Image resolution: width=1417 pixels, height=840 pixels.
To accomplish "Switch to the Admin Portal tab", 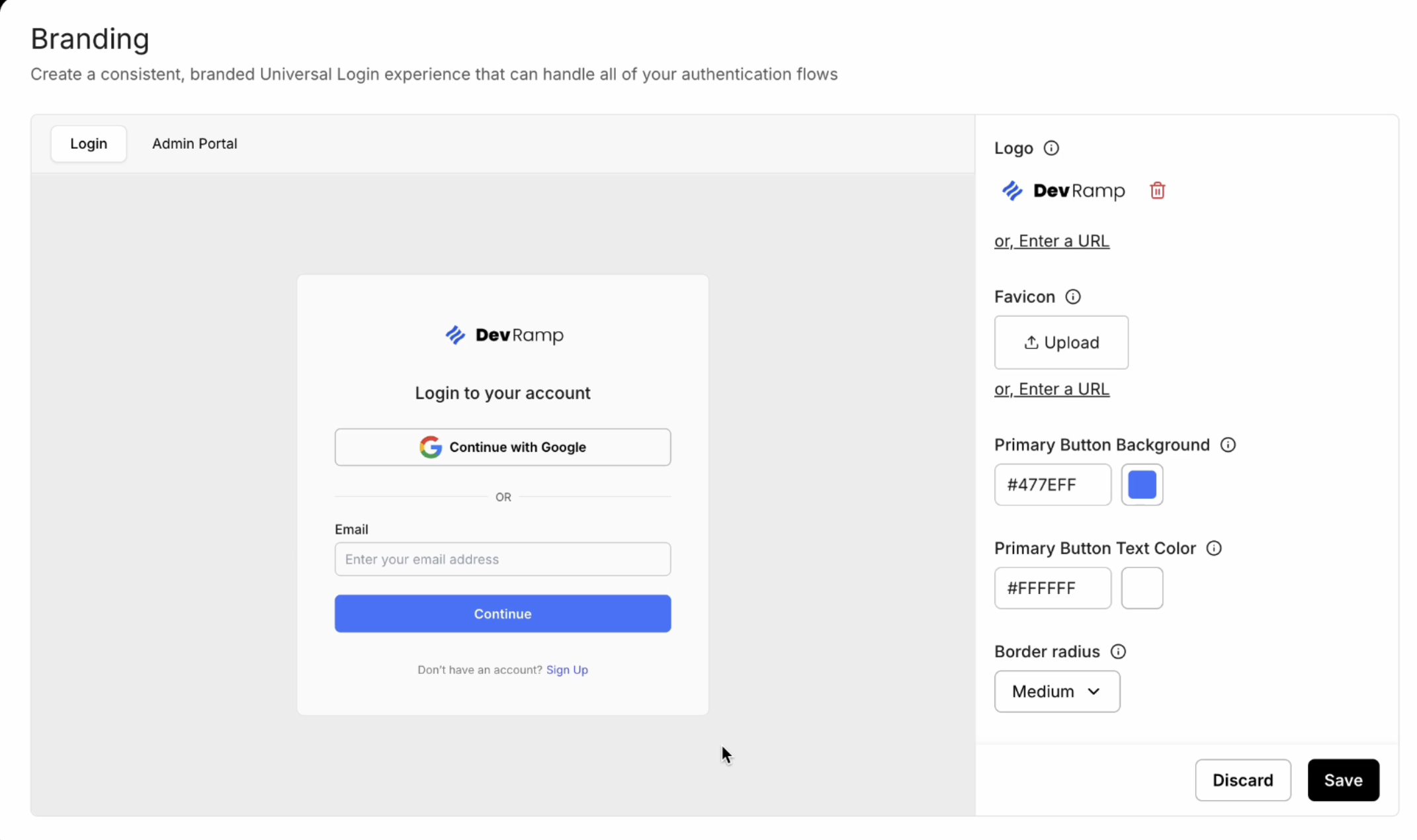I will (x=194, y=144).
